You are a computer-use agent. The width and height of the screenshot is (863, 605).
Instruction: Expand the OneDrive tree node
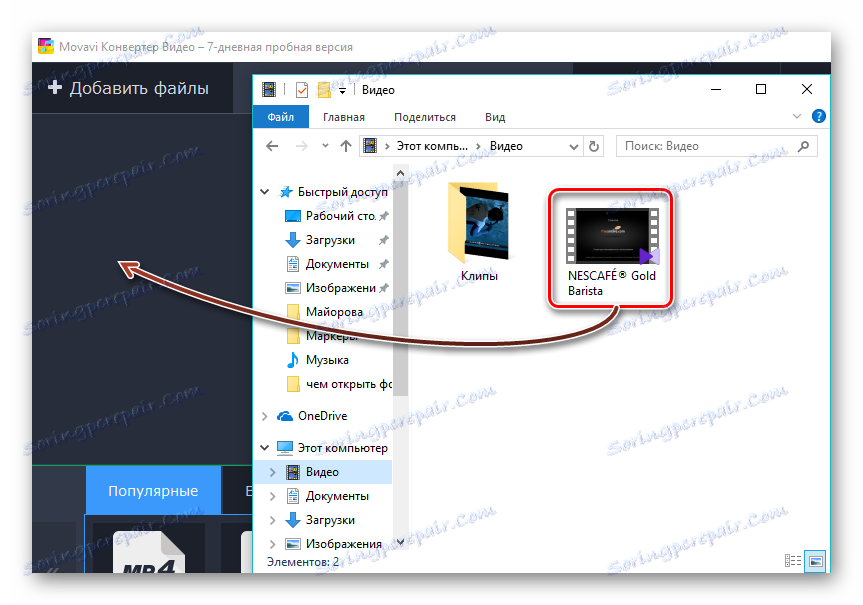coord(265,416)
